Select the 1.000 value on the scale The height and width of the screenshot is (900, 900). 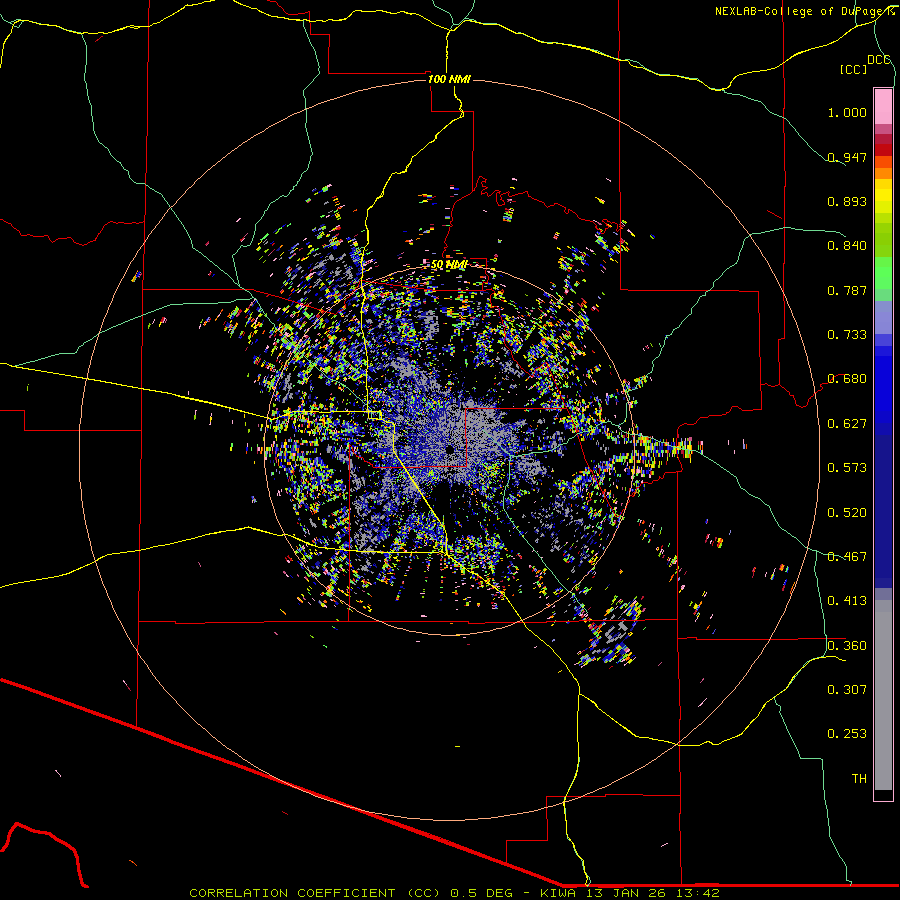coord(847,112)
